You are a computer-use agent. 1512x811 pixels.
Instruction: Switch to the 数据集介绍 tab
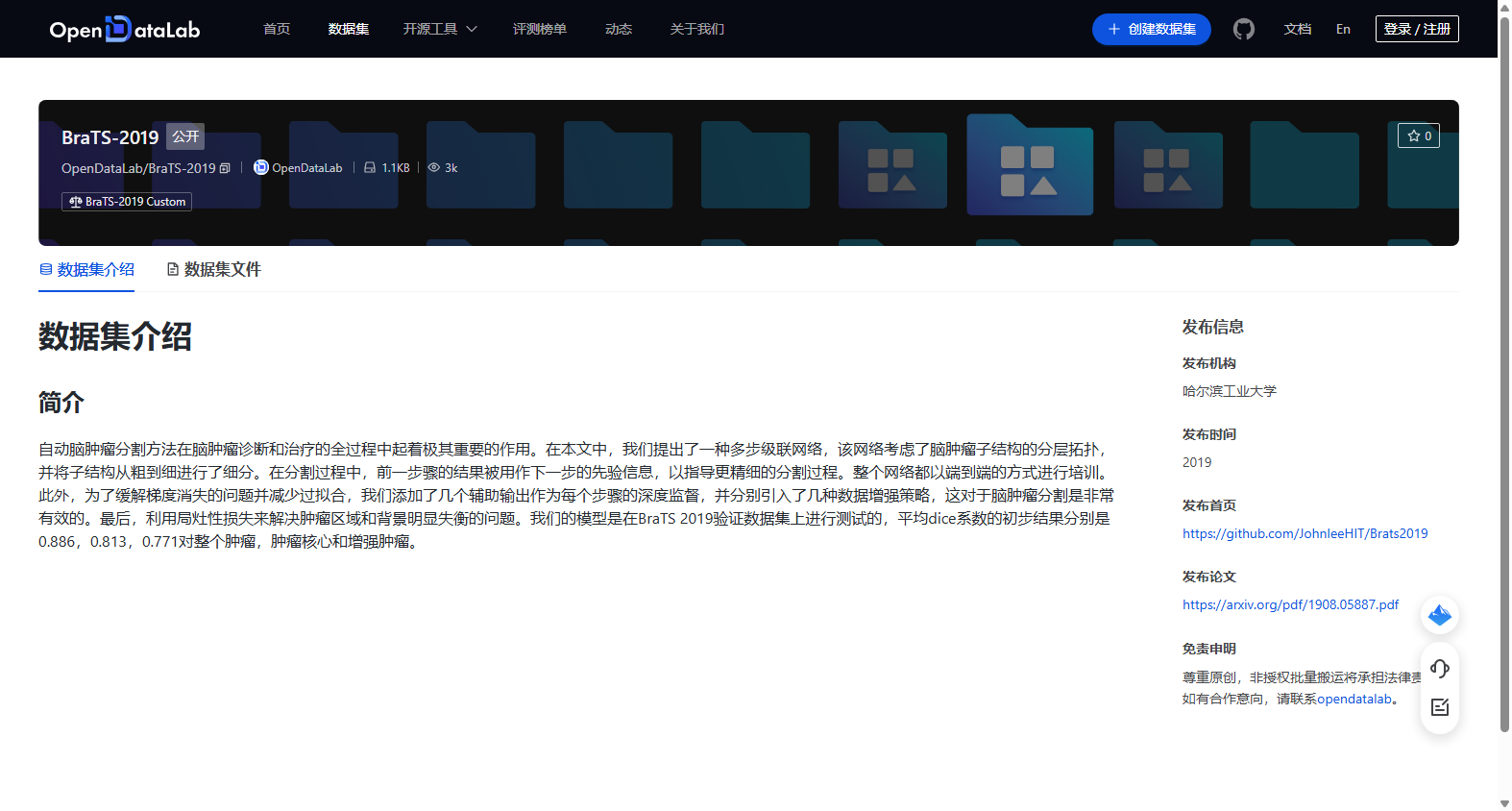click(86, 270)
